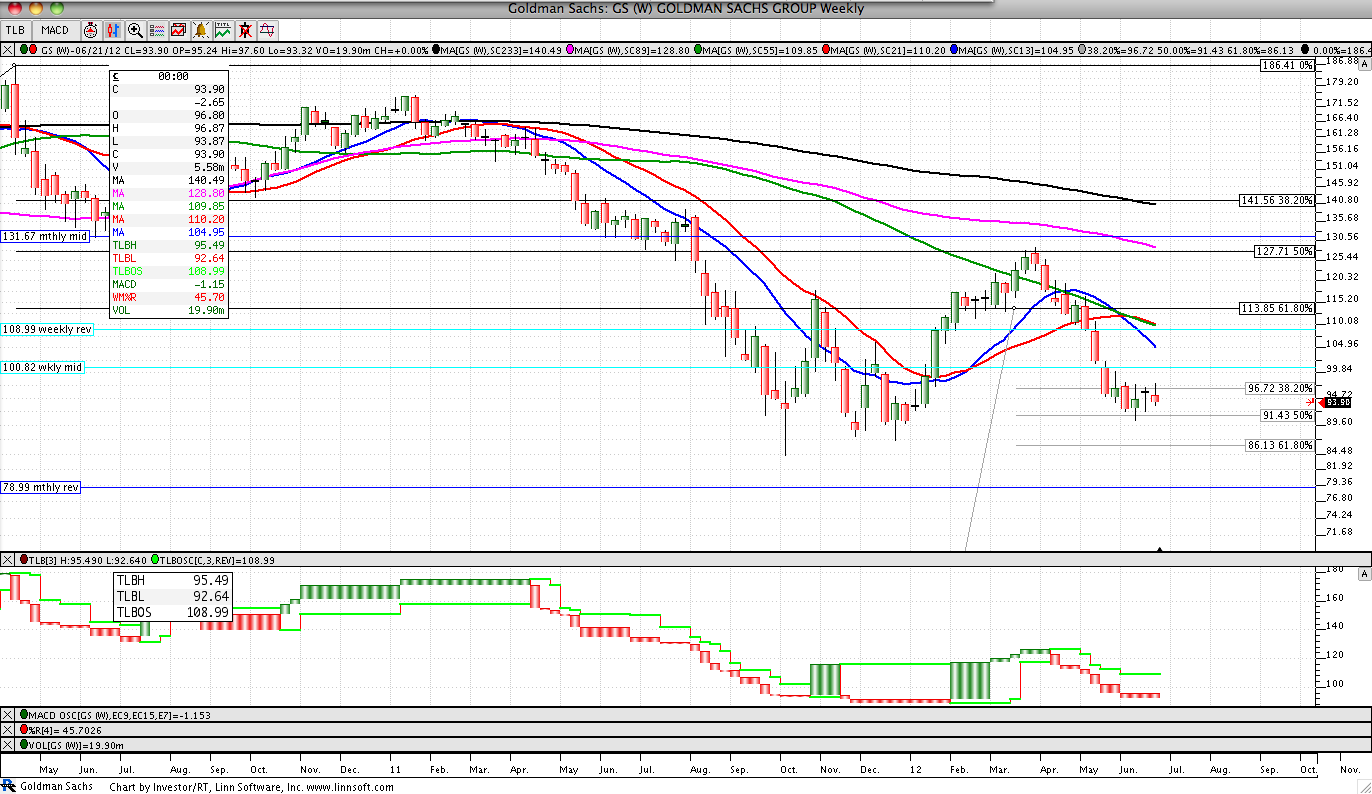1372x794 pixels.
Task: Click the TLBH 95.49 value box
Action: coord(173,580)
